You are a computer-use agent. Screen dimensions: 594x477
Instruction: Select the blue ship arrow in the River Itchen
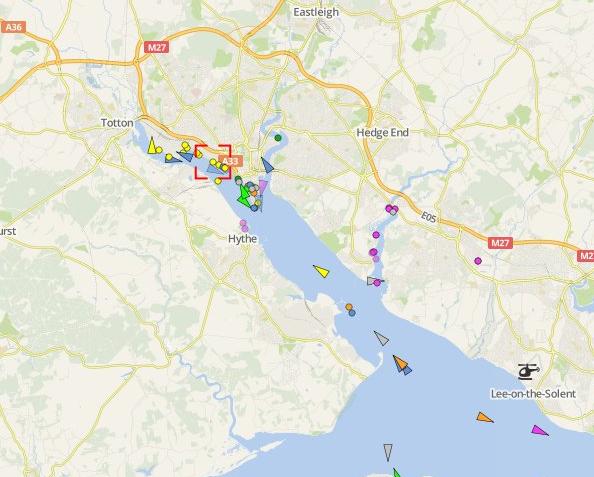[x=267, y=165]
